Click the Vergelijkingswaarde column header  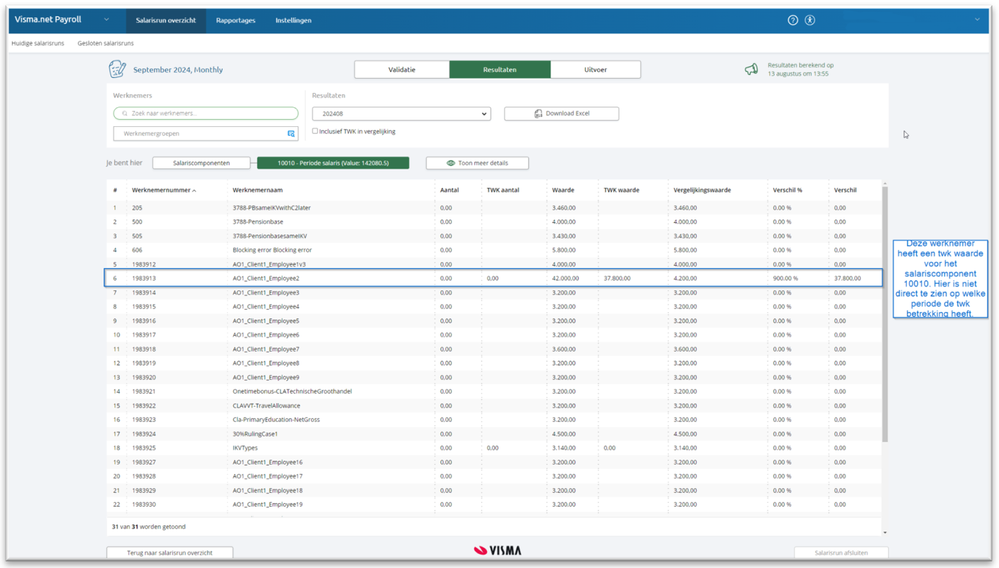pos(702,190)
